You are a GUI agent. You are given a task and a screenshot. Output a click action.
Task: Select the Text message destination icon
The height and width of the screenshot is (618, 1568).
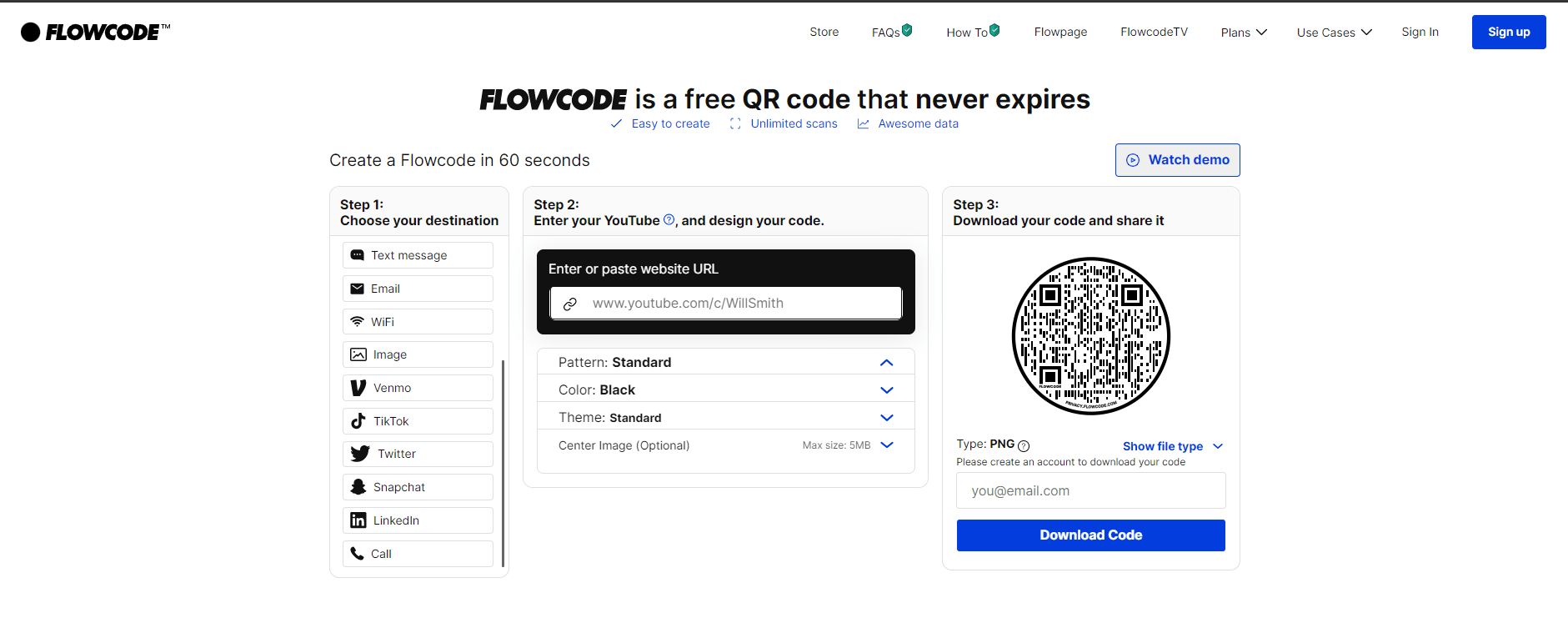(358, 255)
